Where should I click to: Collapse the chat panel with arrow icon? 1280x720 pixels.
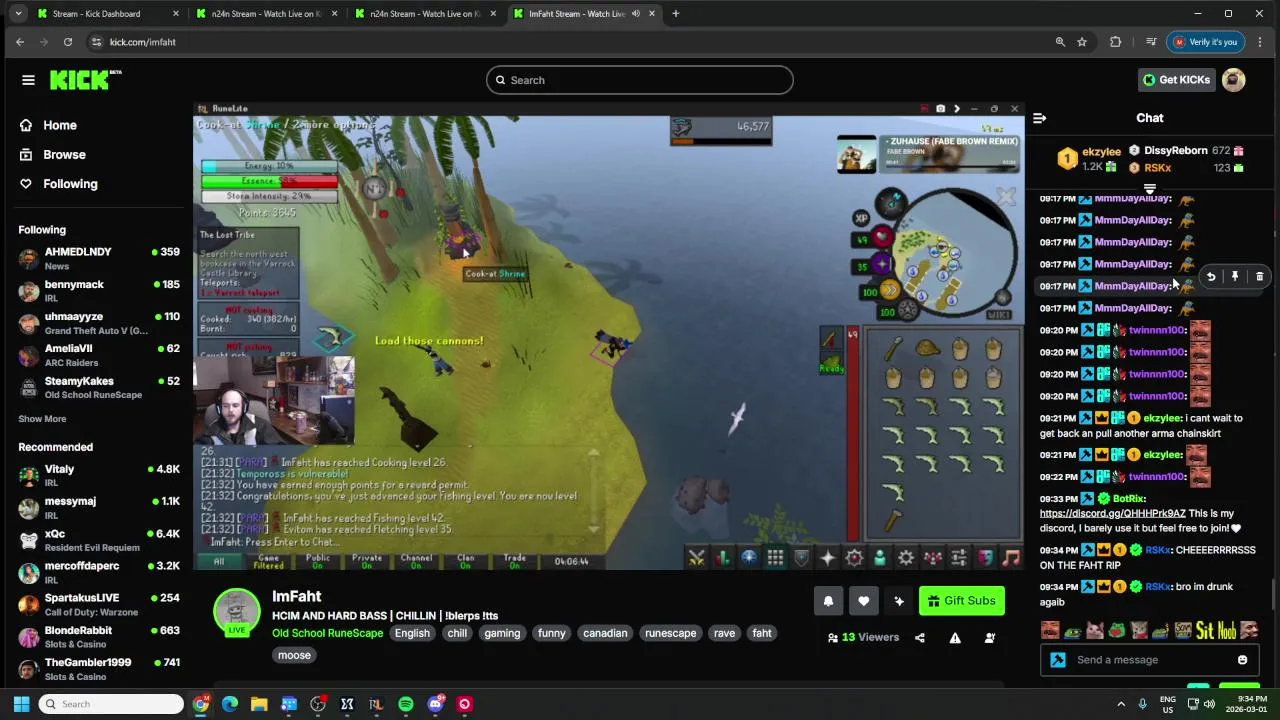(x=1039, y=118)
